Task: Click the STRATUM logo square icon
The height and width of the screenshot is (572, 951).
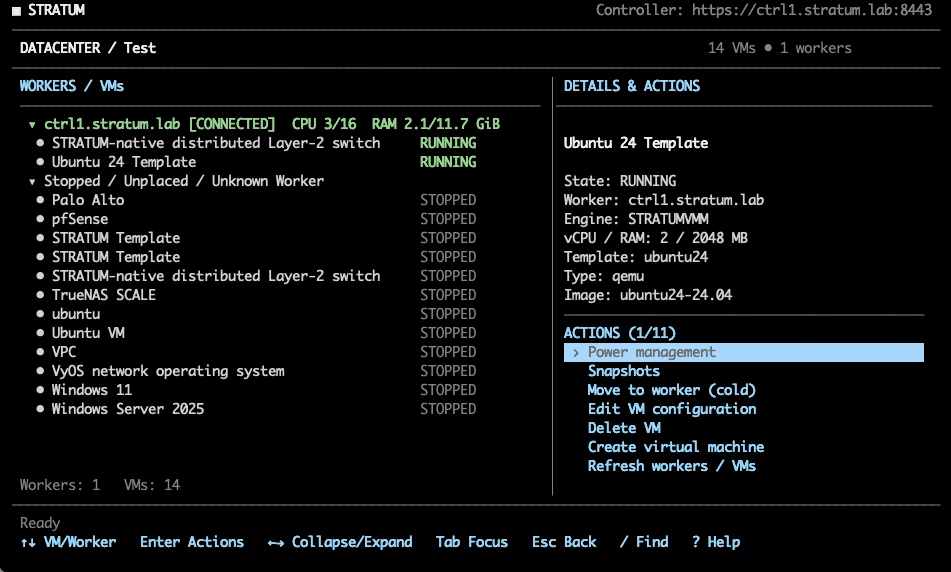Action: [x=16, y=11]
